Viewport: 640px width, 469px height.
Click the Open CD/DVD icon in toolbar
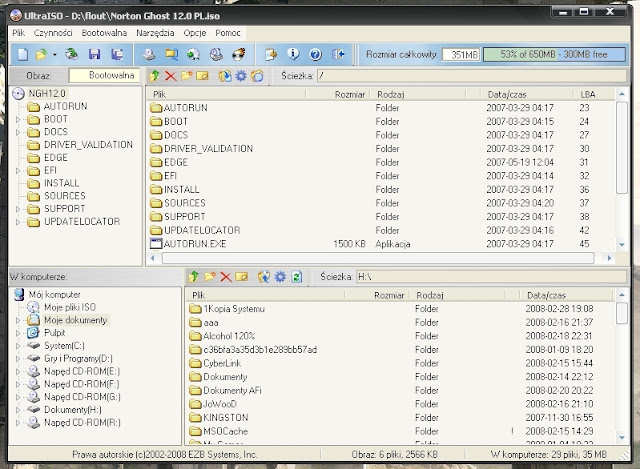(72, 54)
